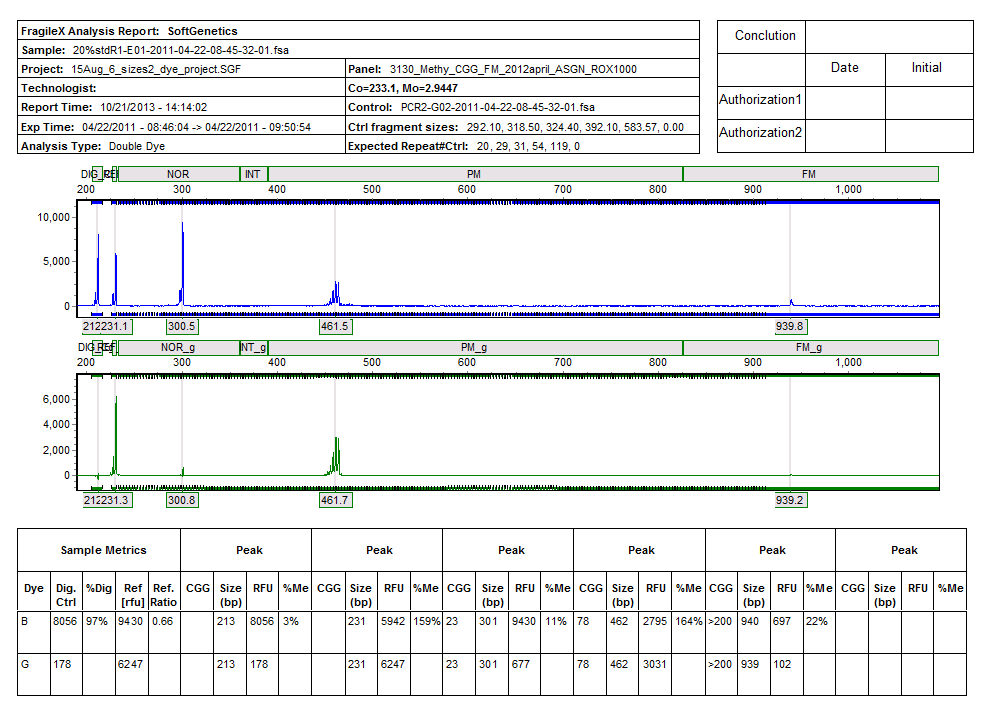Click the 3031 RFU value in row G
The width and height of the screenshot is (998, 720).
(654, 665)
